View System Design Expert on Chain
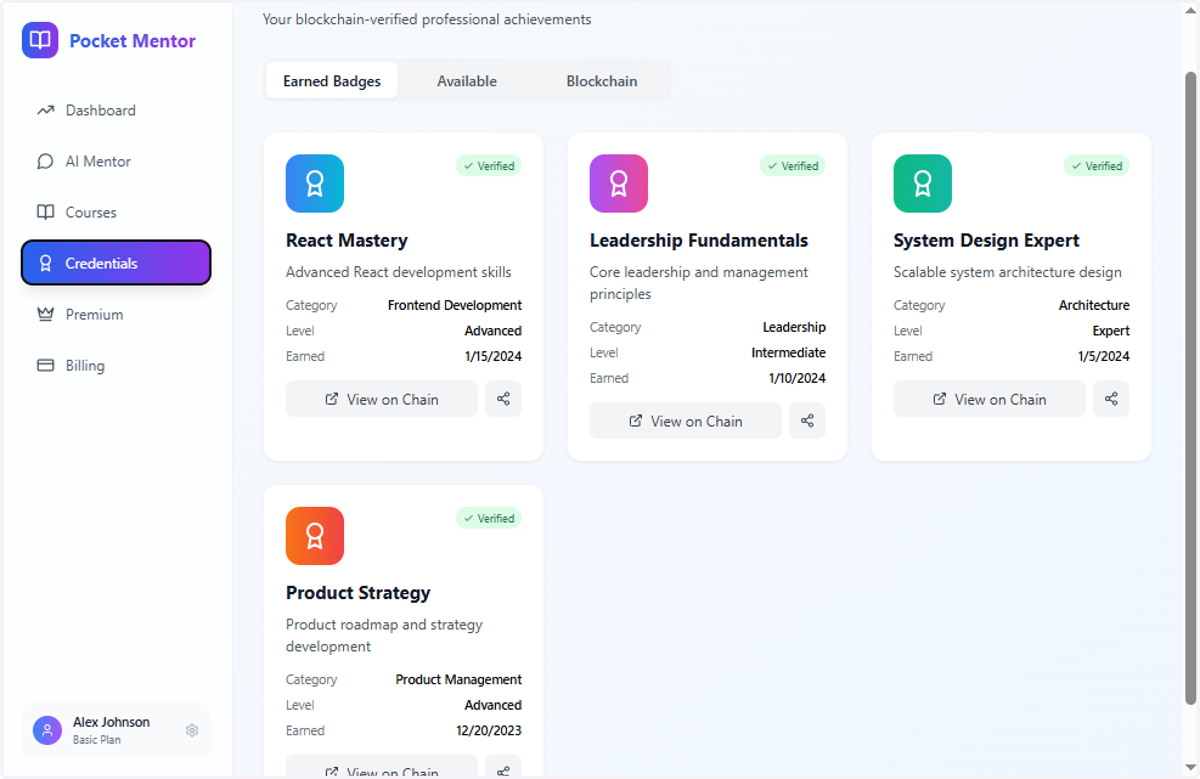This screenshot has height=779, width=1200. 990,399
